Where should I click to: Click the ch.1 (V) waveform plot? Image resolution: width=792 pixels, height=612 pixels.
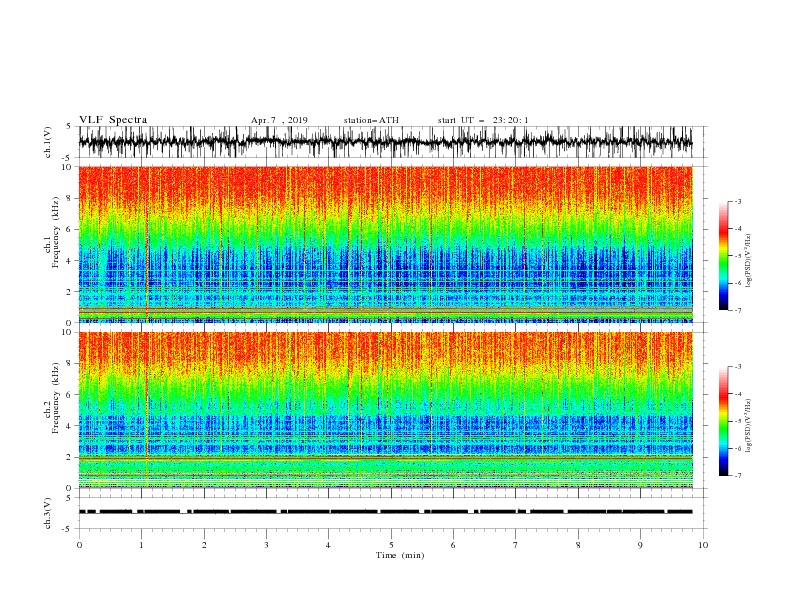385,142
